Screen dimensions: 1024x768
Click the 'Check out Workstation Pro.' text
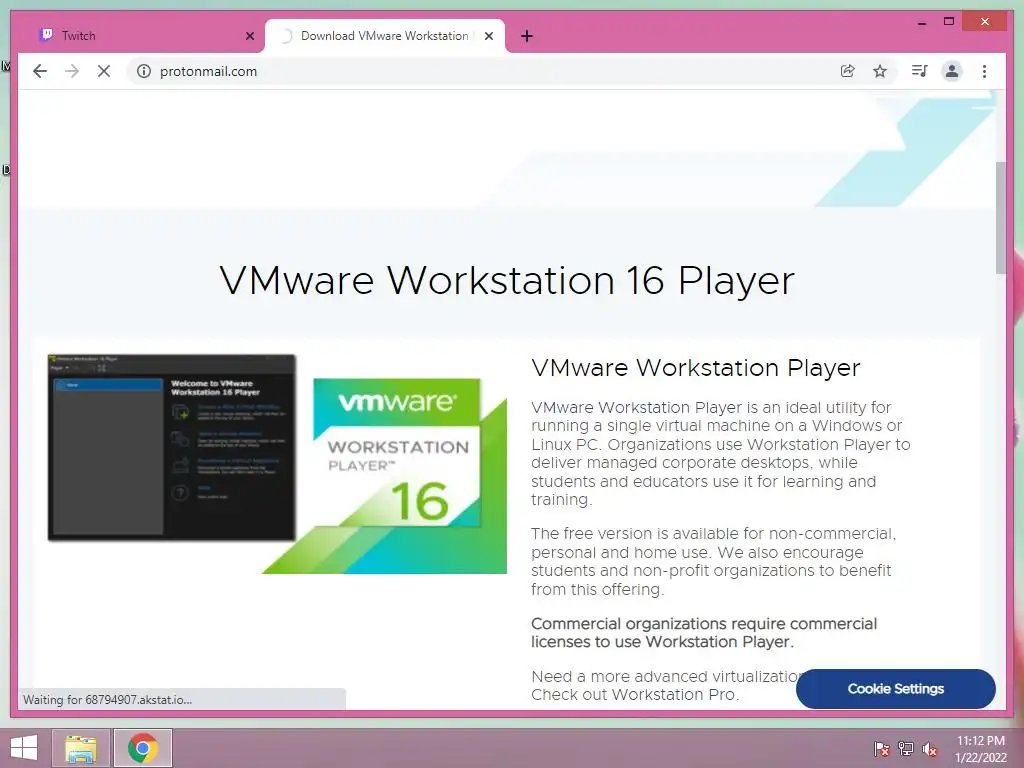(x=635, y=695)
